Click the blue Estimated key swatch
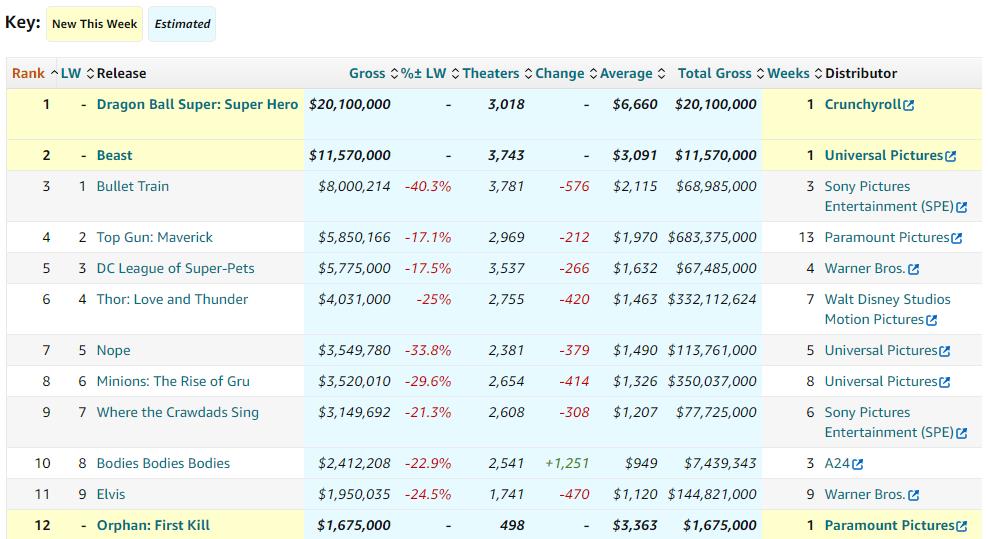Viewport: 988px width, 539px height. coord(182,24)
